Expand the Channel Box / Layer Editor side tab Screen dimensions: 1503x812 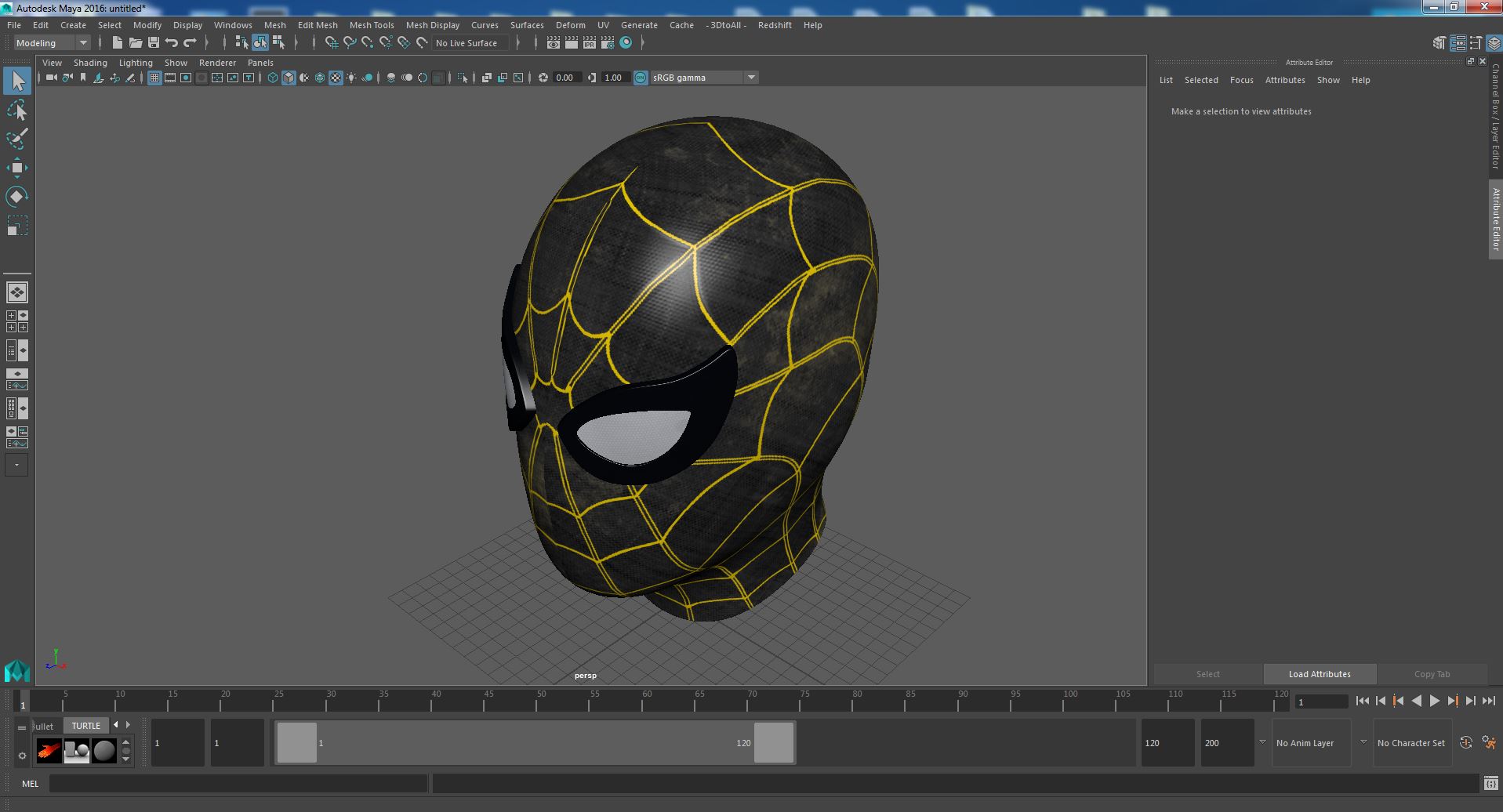1496,116
